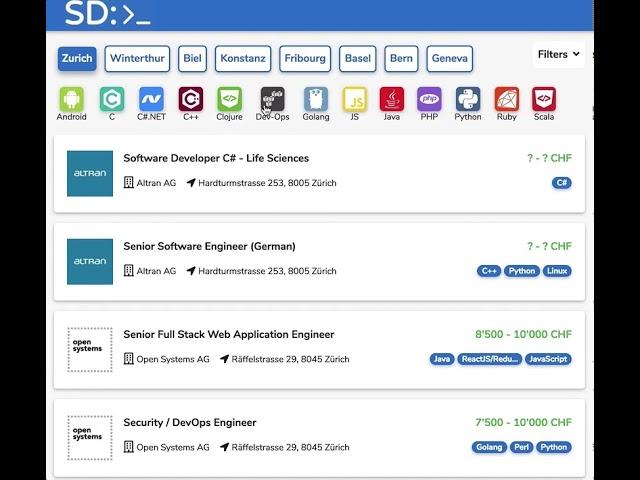Select the C language icon
The width and height of the screenshot is (640, 480).
pos(112,99)
